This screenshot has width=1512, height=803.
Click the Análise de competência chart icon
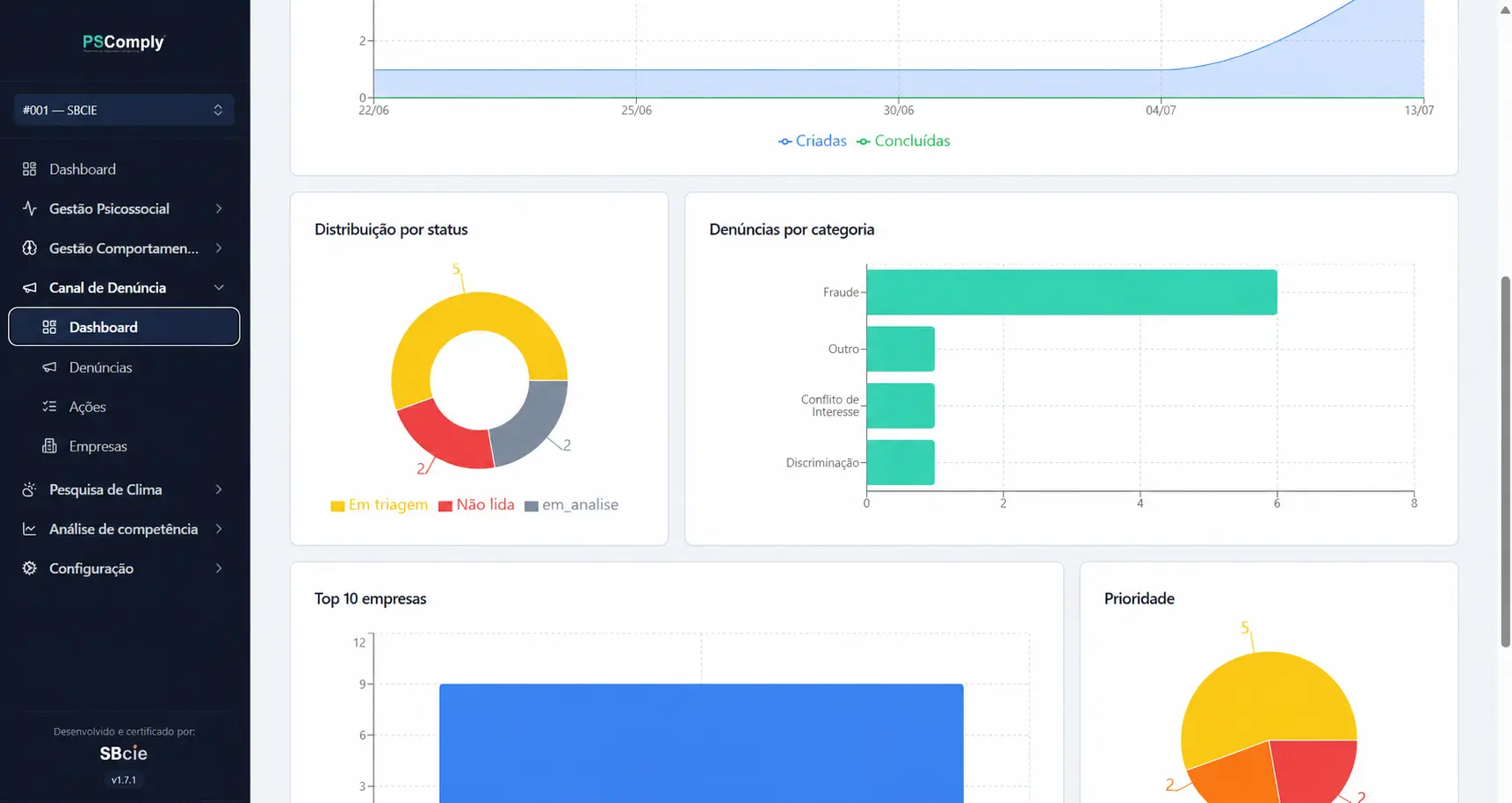point(30,529)
